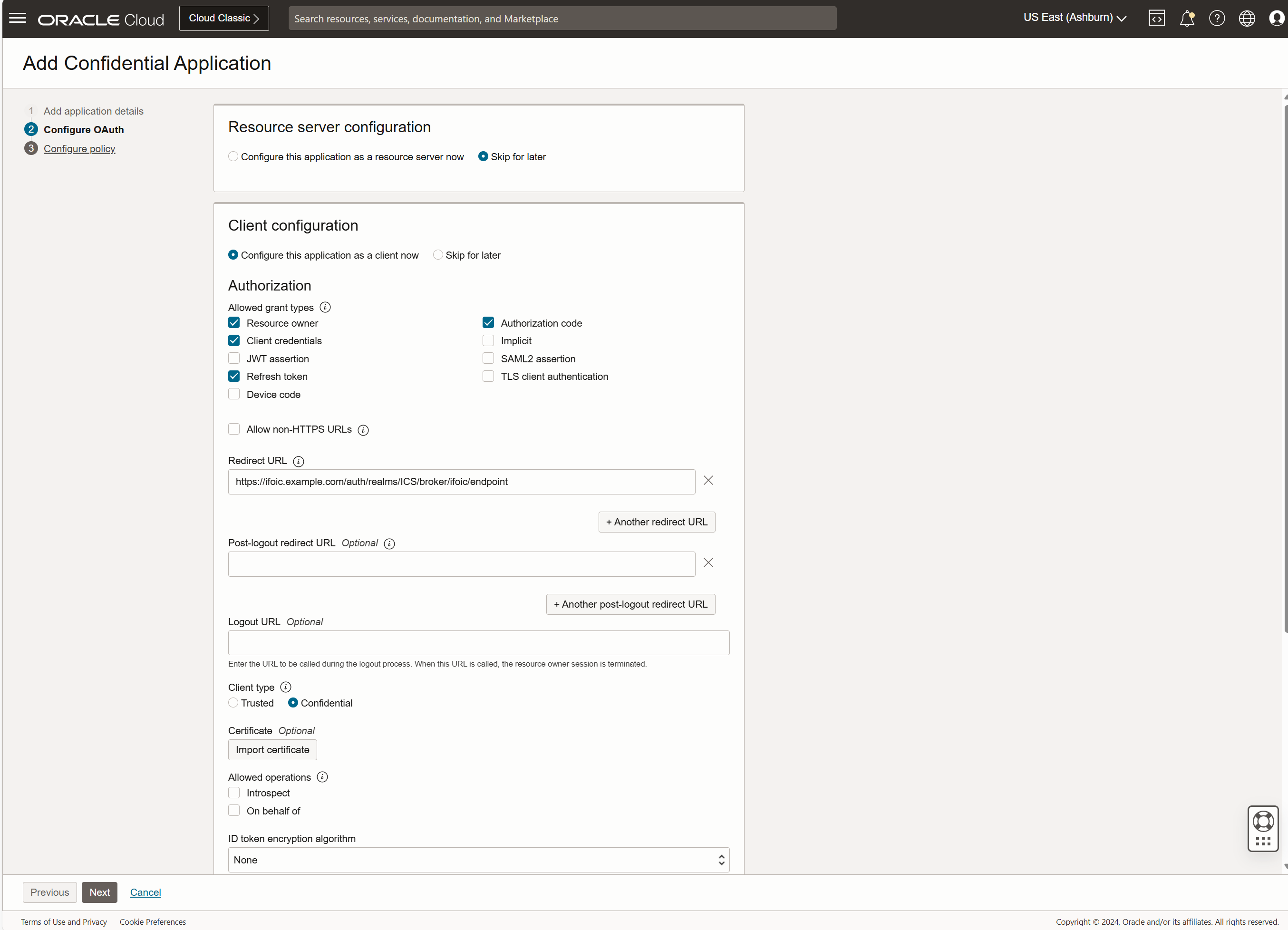
Task: Show info for Allowed operations
Action: (x=322, y=777)
